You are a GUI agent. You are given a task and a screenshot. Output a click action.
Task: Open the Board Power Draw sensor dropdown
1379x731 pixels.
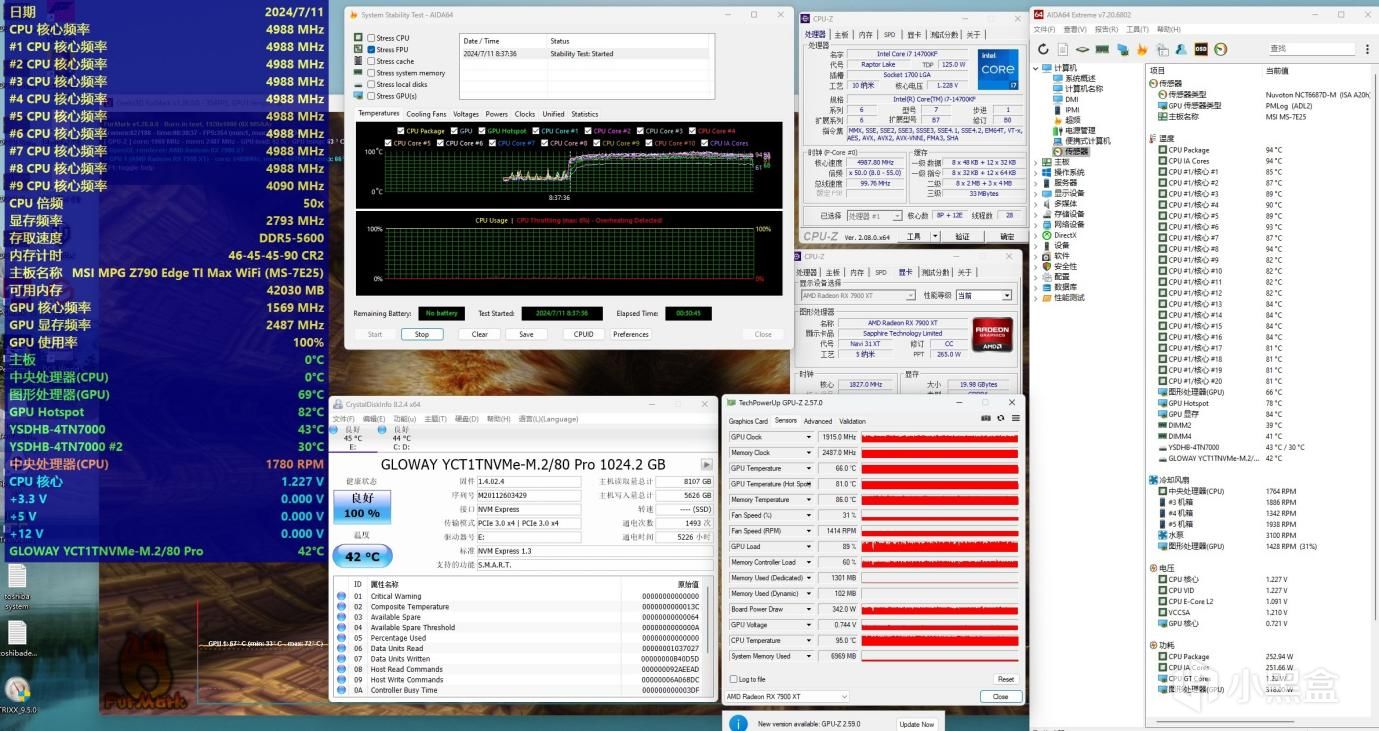[808, 609]
